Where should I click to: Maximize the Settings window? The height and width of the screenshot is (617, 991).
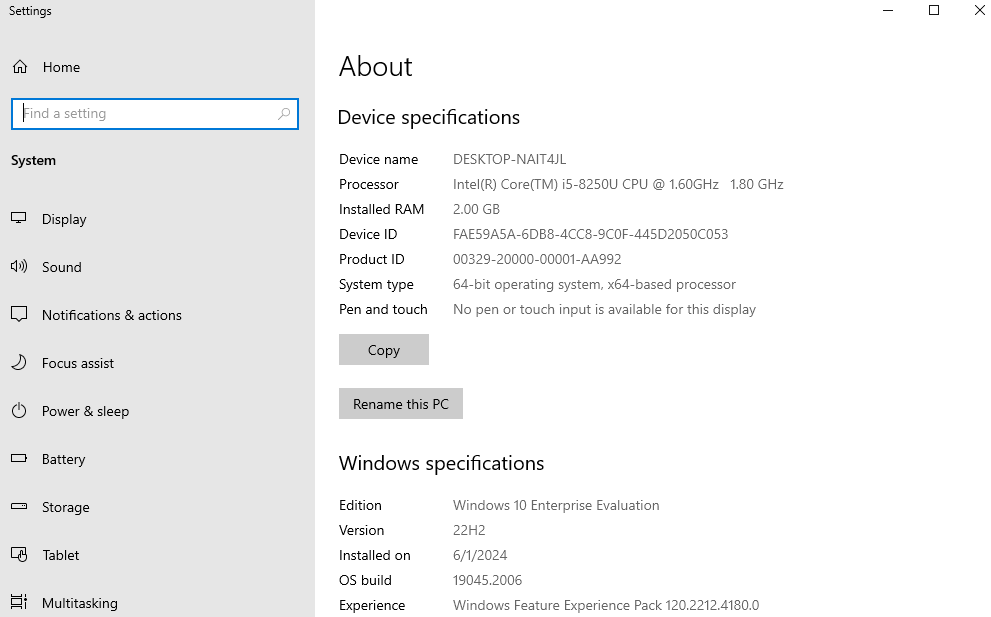933,11
